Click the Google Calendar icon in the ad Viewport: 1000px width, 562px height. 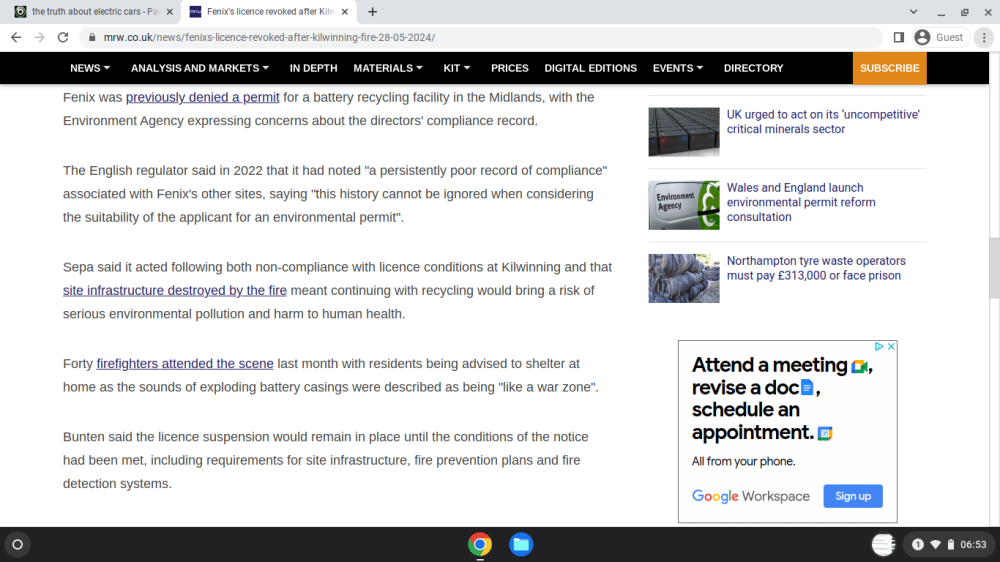click(x=825, y=434)
